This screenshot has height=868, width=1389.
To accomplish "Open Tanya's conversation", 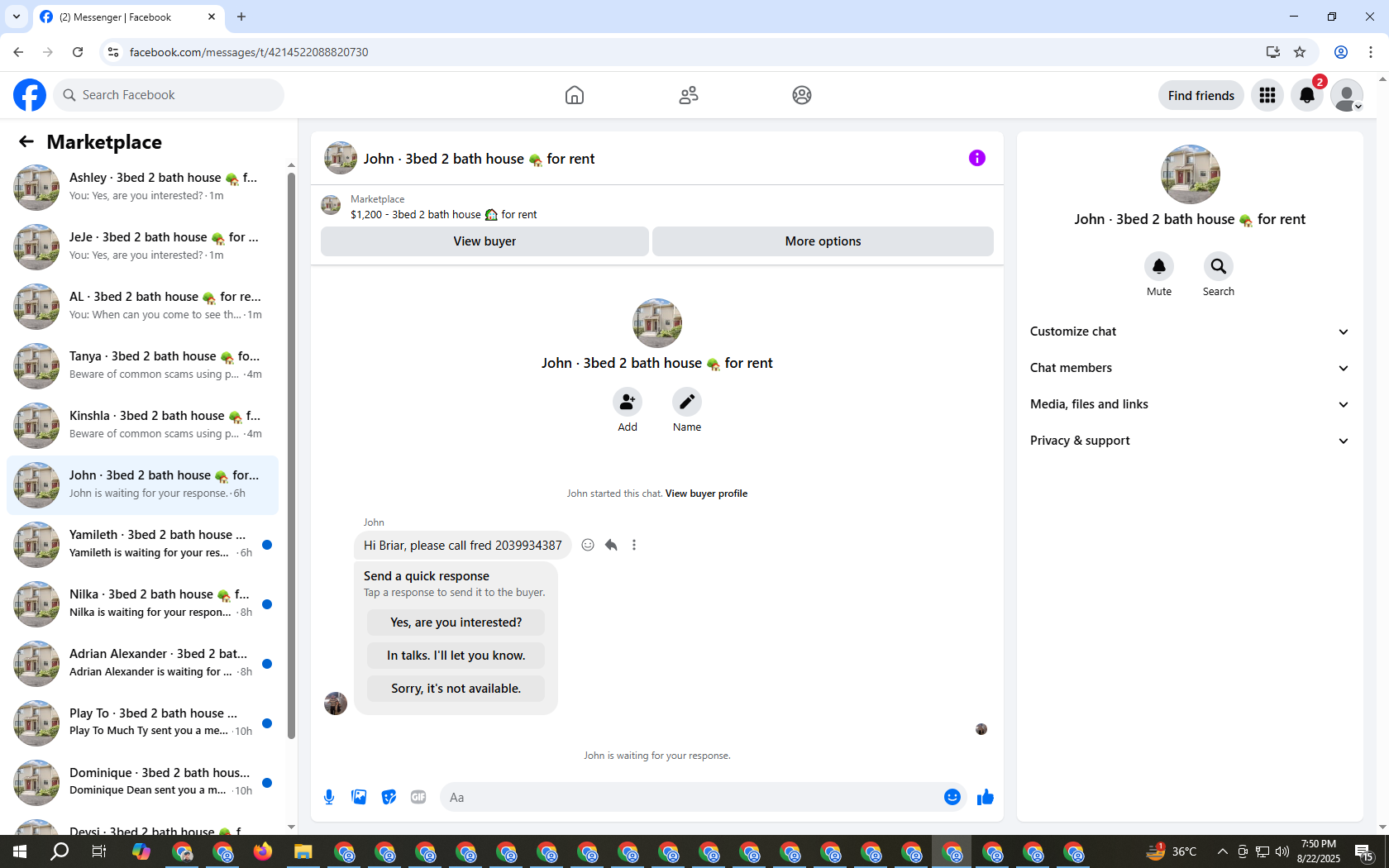I will [x=142, y=366].
